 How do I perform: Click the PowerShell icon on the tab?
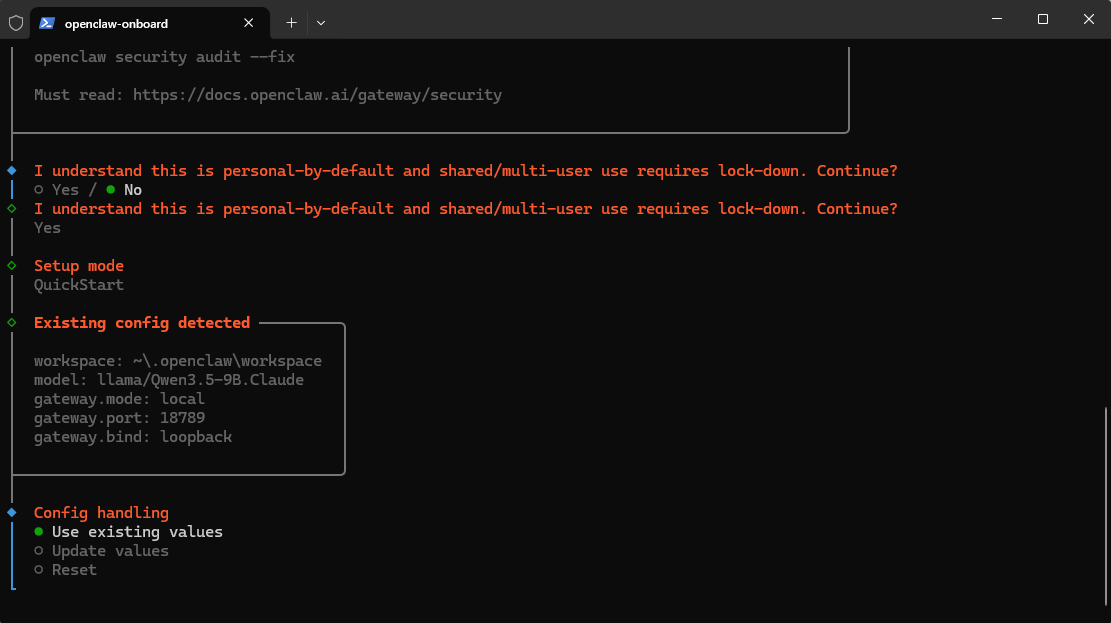click(47, 22)
